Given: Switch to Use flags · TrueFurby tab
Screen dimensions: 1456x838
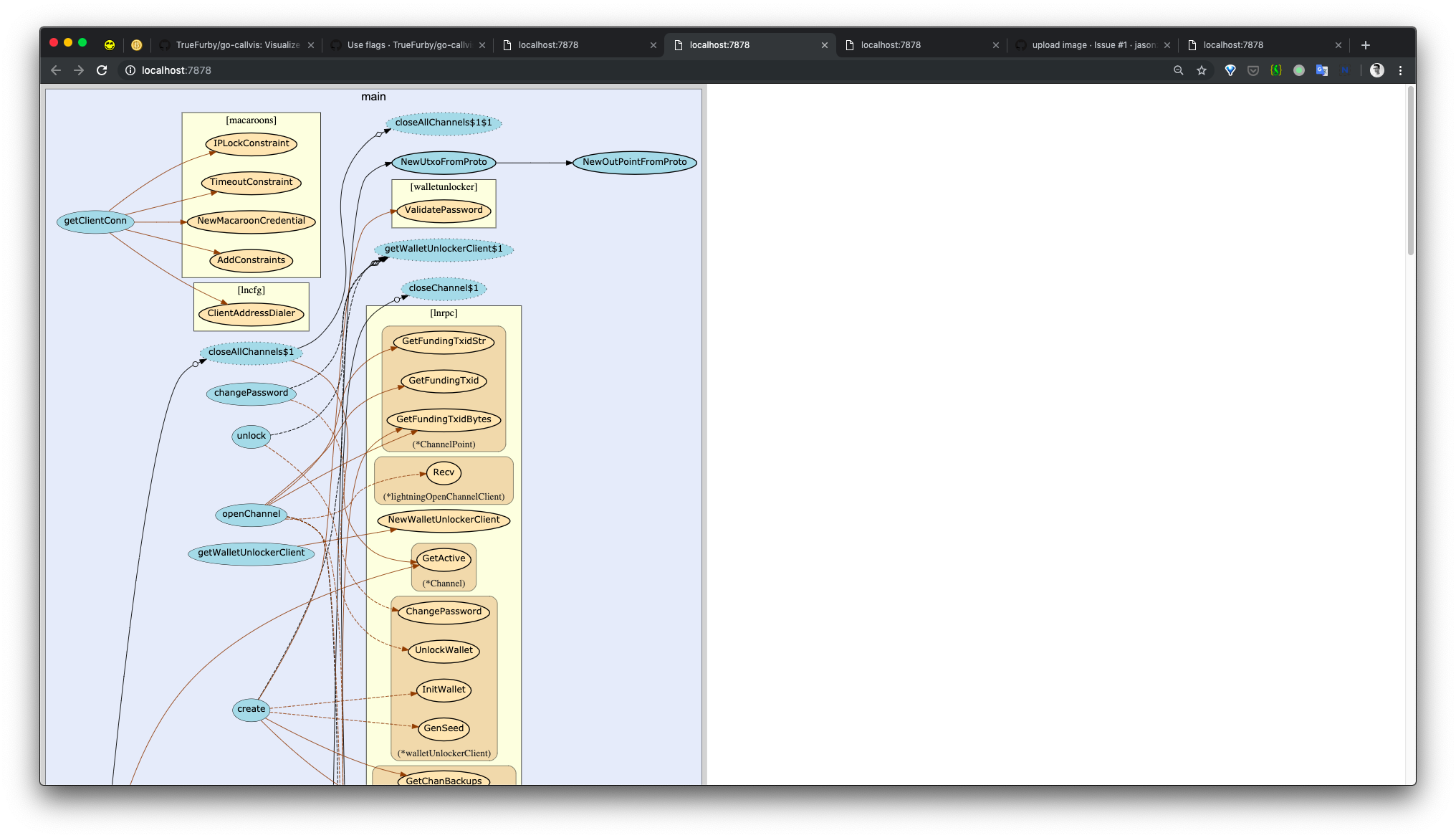Looking at the screenshot, I should (x=408, y=44).
